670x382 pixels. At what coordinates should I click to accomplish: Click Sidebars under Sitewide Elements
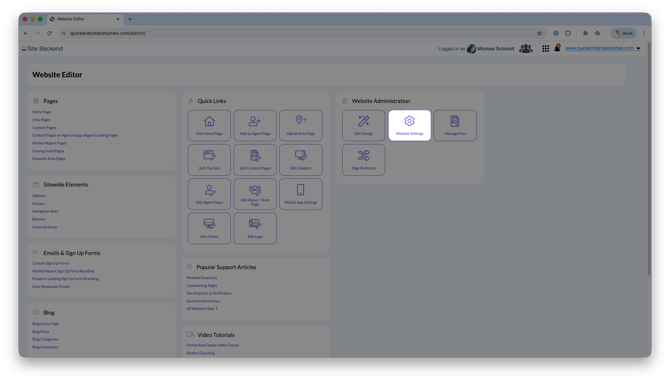[39, 196]
